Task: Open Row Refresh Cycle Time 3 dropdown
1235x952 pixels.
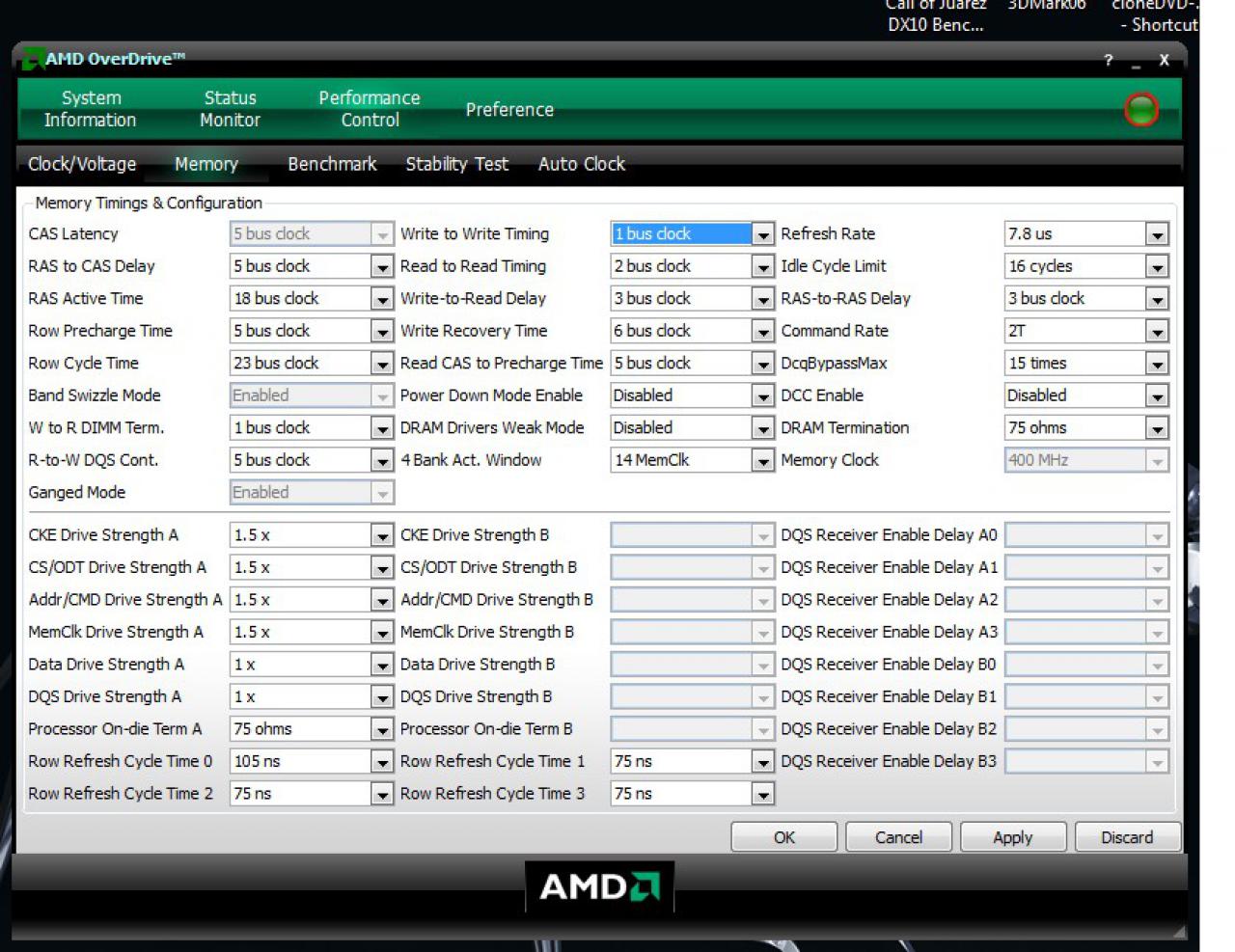Action: coord(763,794)
